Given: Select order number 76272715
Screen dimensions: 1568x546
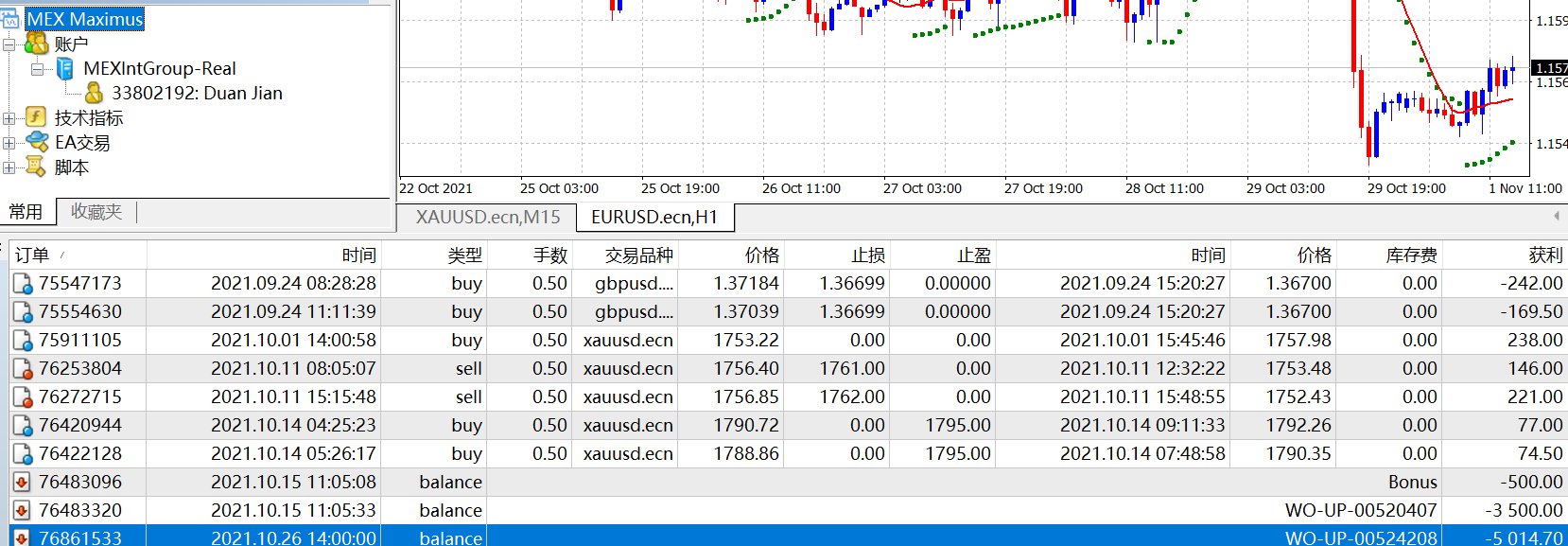Looking at the screenshot, I should point(80,396).
